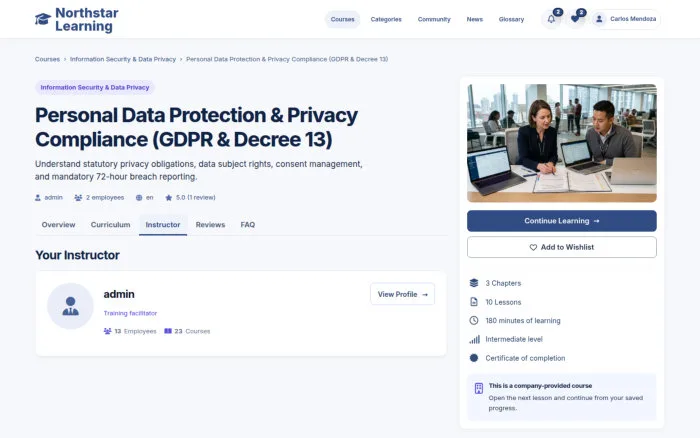
Task: Click the Northstar Learning brand text
Action: tap(87, 20)
